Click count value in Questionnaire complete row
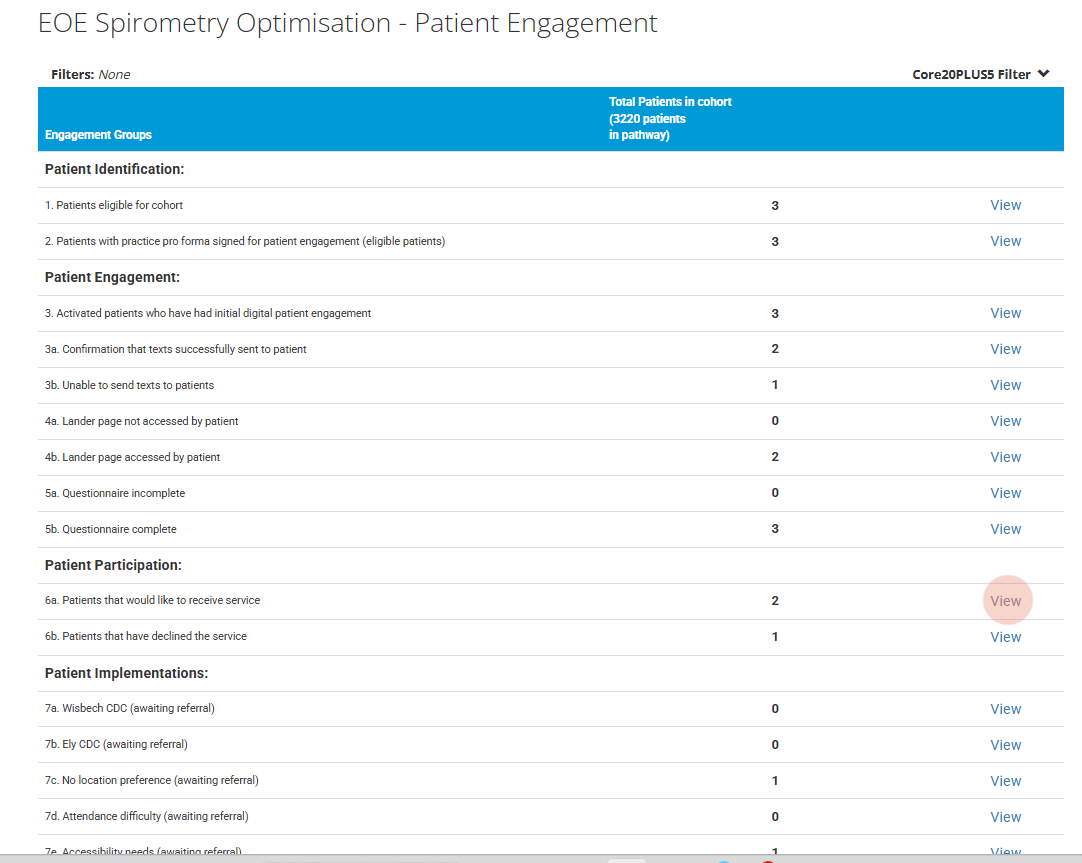 [x=775, y=528]
